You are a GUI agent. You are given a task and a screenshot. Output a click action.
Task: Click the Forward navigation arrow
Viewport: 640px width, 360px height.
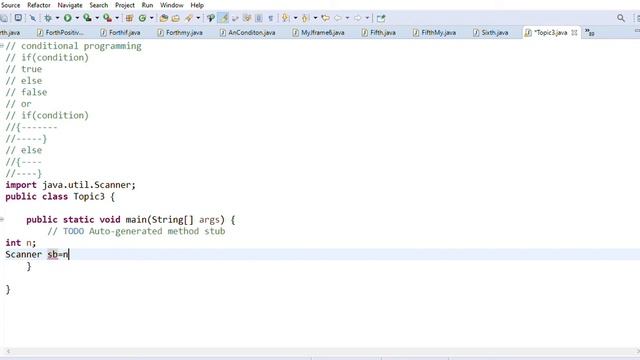pyautogui.click(x=358, y=18)
